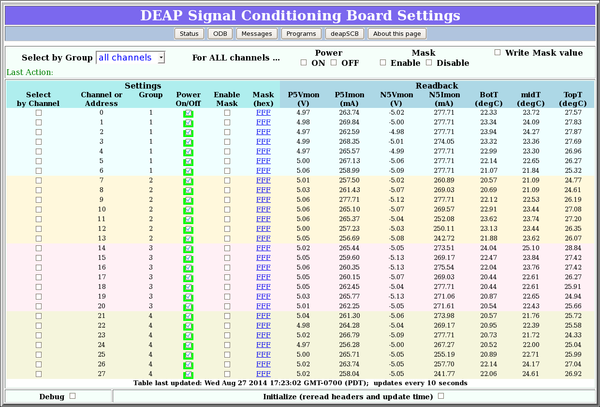Viewport: 600px width, 407px height.
Task: Open About this page
Action: (x=397, y=34)
